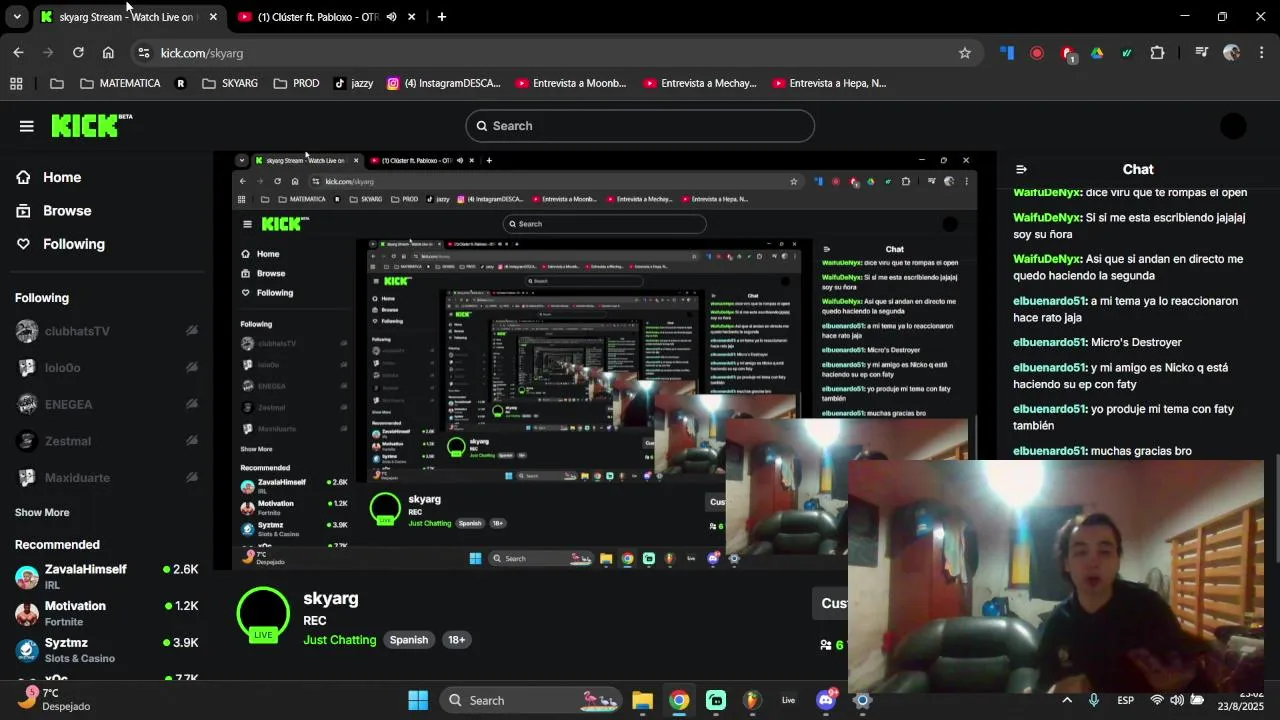Viewport: 1280px width, 720px height.
Task: Open Kick app in taskbar
Action: click(716, 700)
